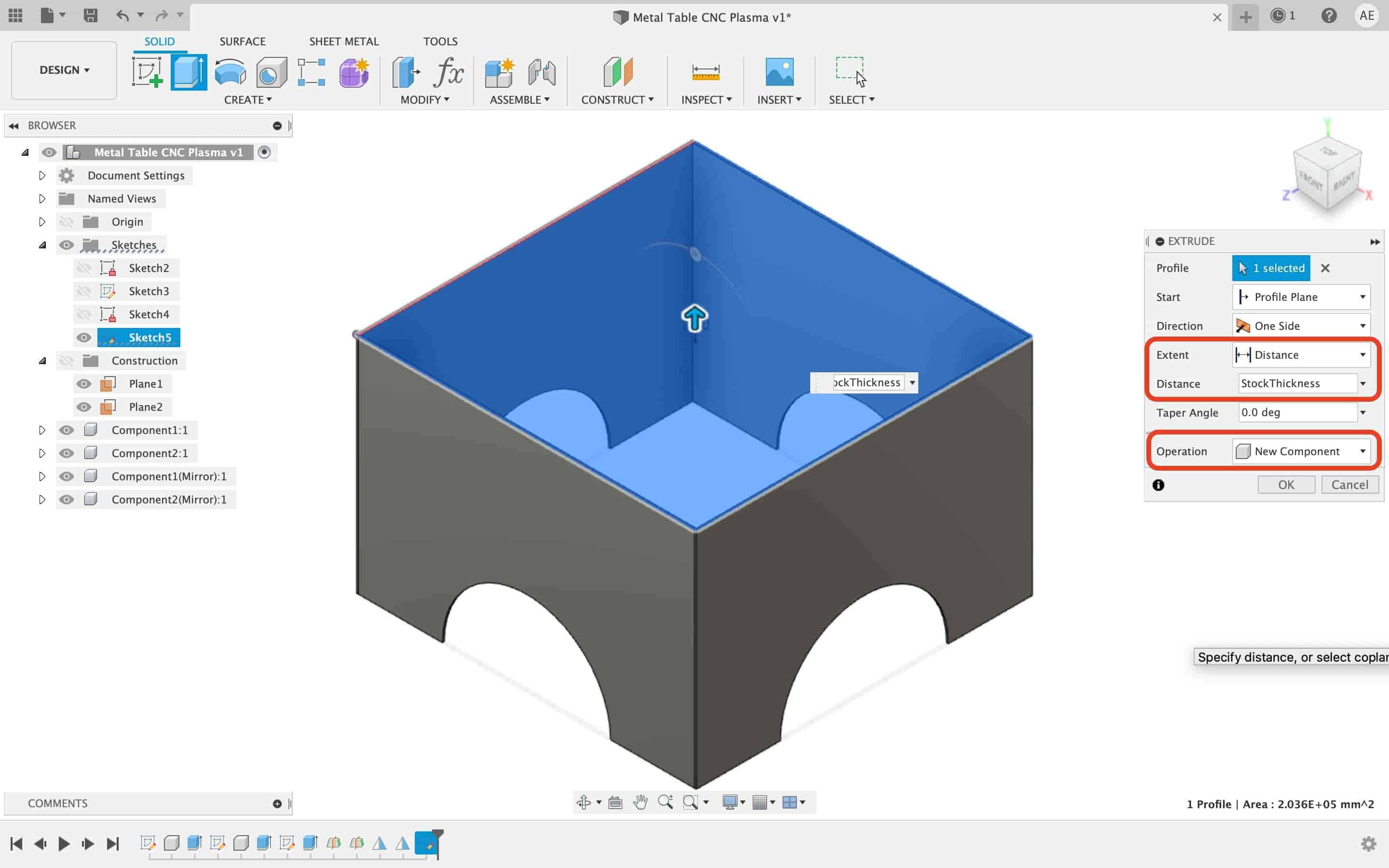Activate the Extrude tool icon

(189, 72)
